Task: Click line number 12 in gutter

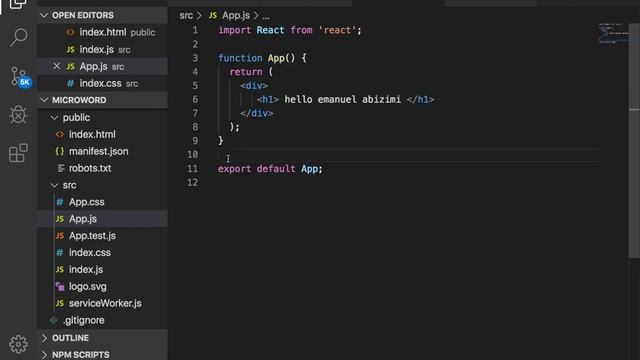Action: point(192,182)
